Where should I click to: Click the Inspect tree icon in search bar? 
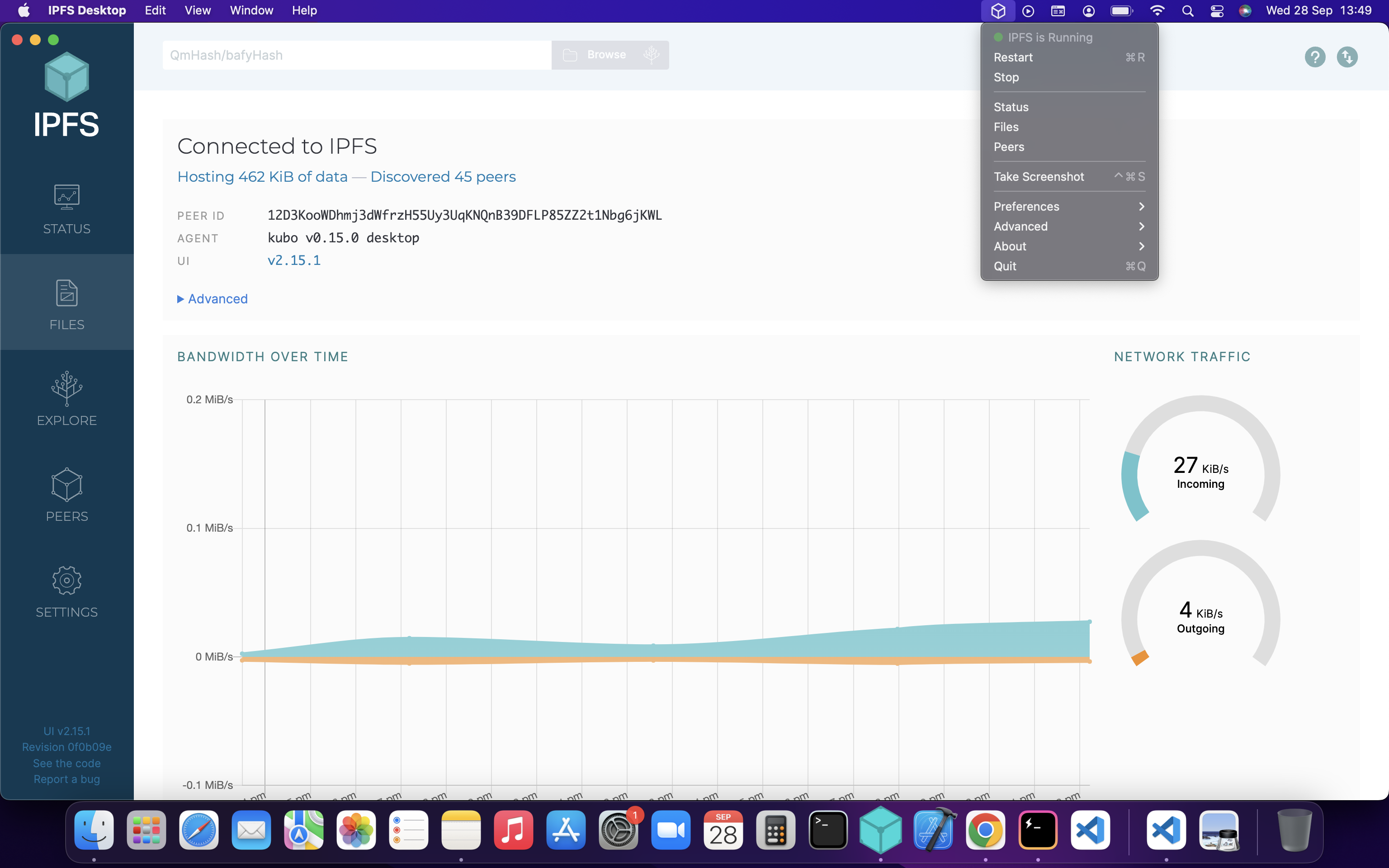tap(651, 55)
